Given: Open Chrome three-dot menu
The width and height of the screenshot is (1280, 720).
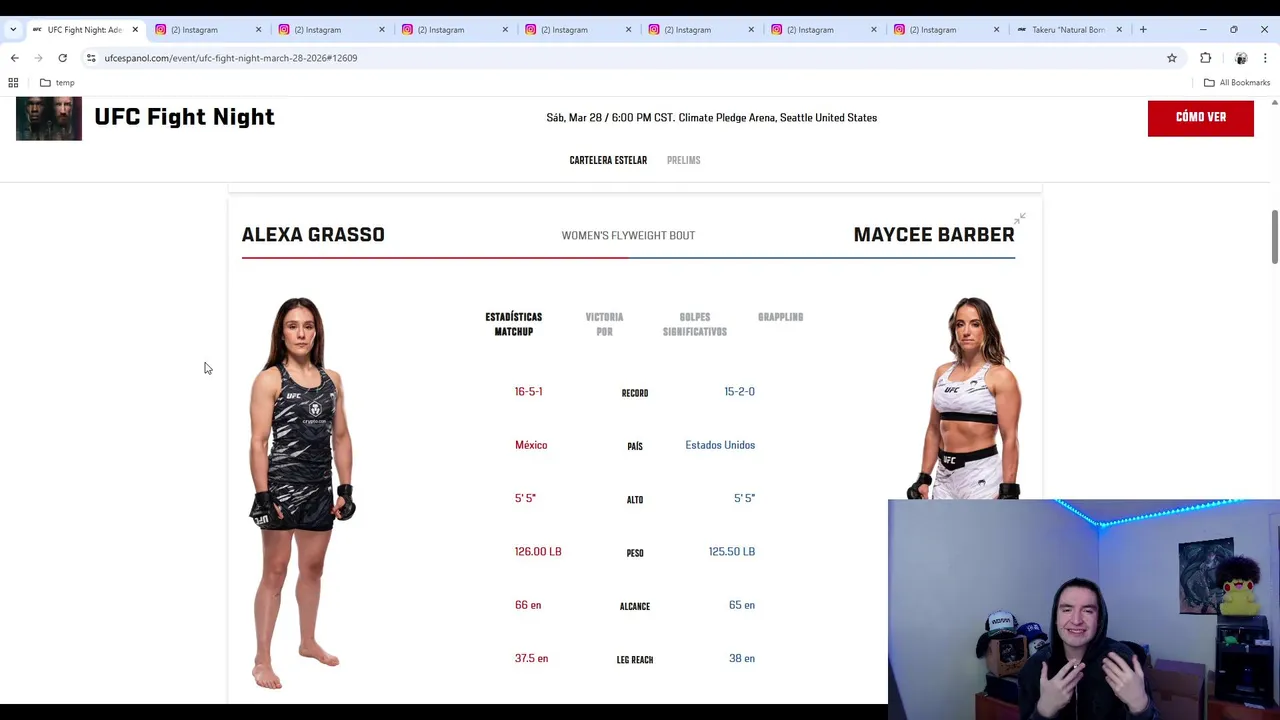Looking at the screenshot, I should pyautogui.click(x=1265, y=58).
